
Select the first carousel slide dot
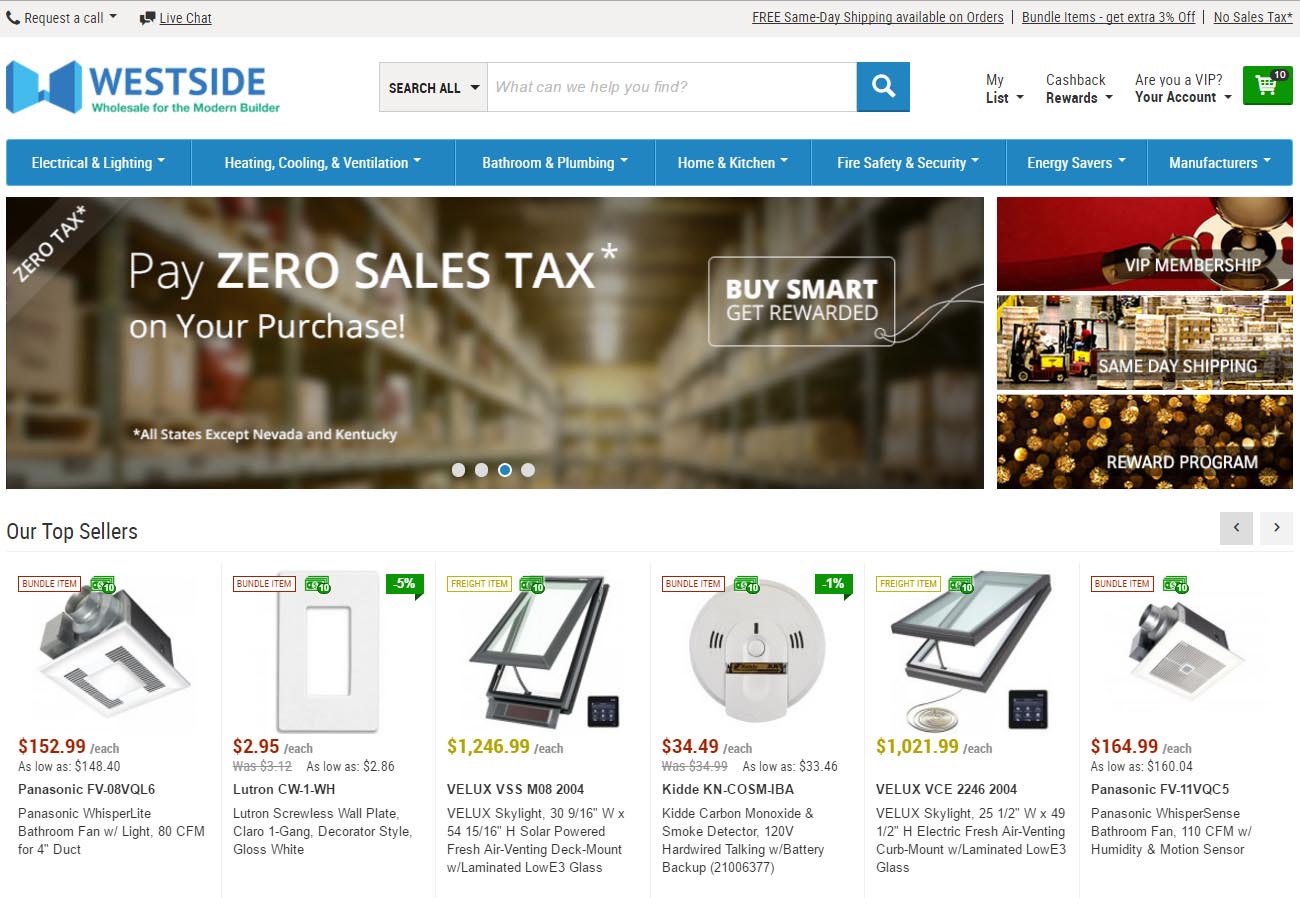pyautogui.click(x=458, y=470)
